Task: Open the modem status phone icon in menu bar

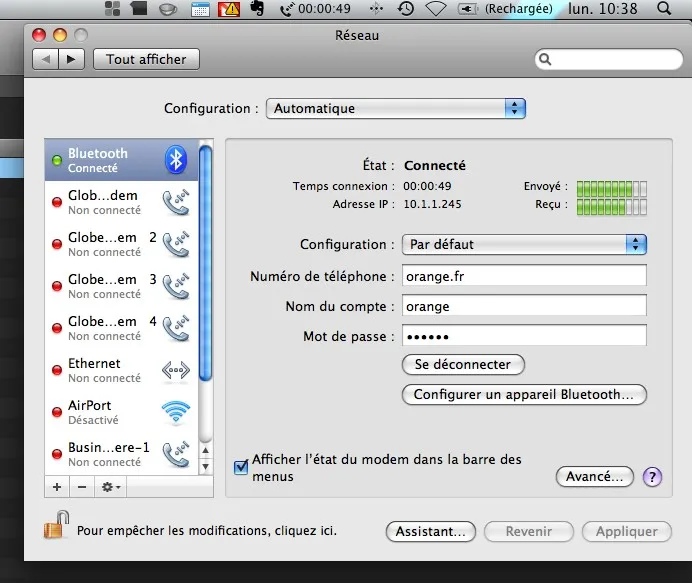Action: [x=287, y=9]
